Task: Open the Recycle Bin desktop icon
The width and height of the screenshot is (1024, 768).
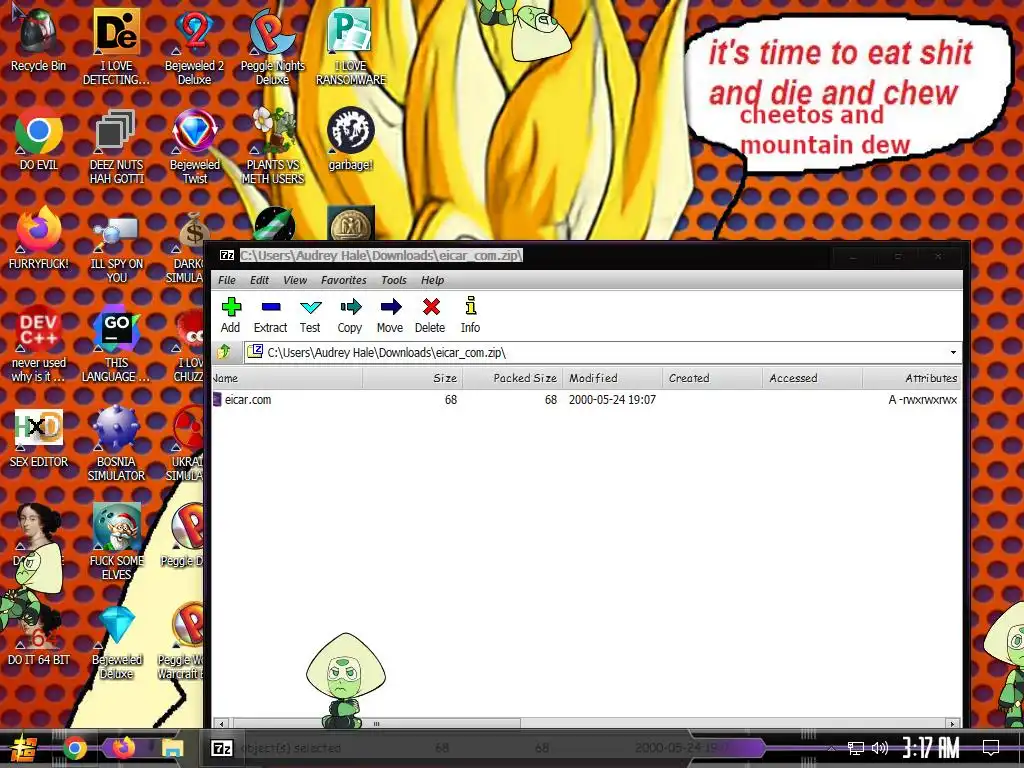Action: pos(38,39)
